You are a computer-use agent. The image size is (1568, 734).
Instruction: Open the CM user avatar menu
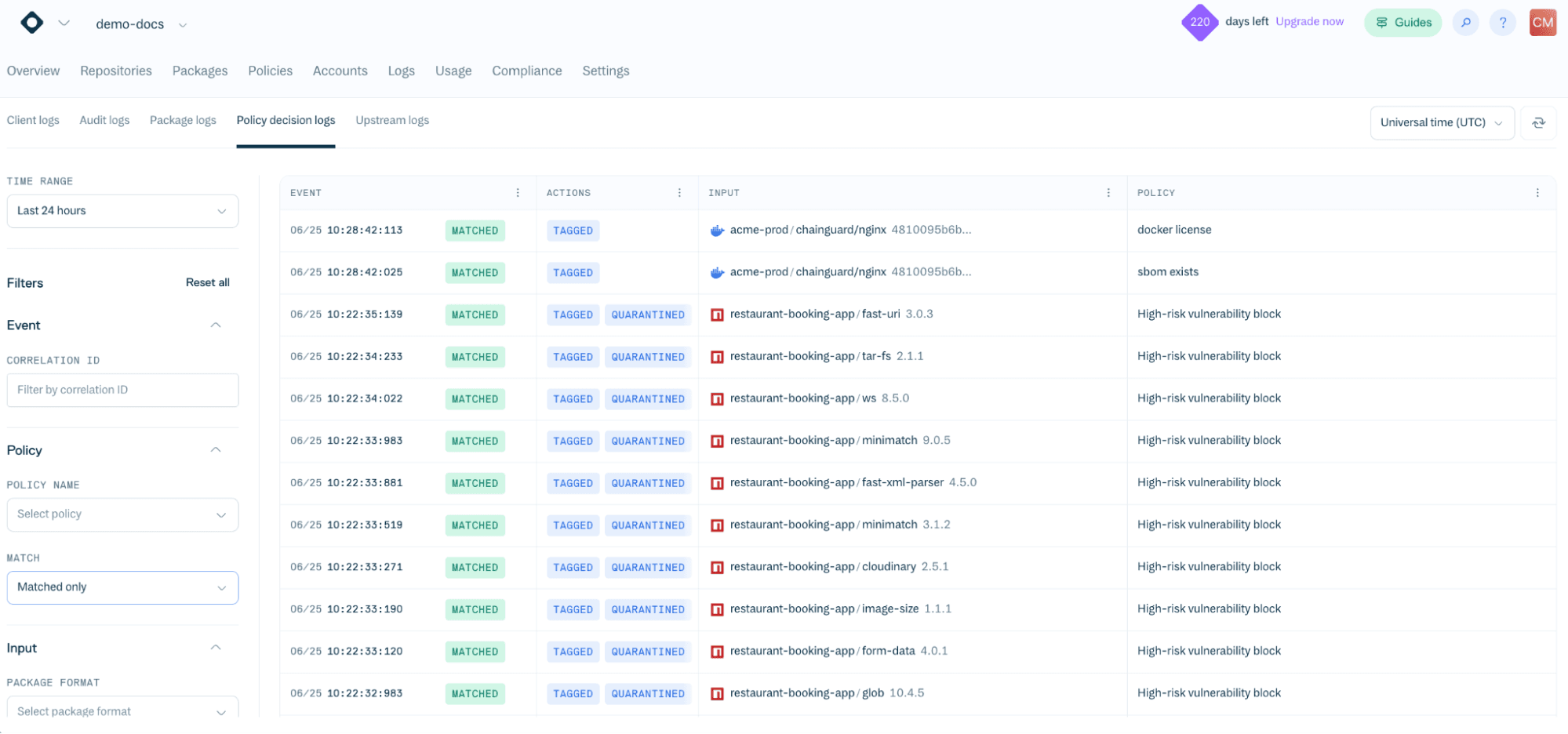(x=1542, y=23)
